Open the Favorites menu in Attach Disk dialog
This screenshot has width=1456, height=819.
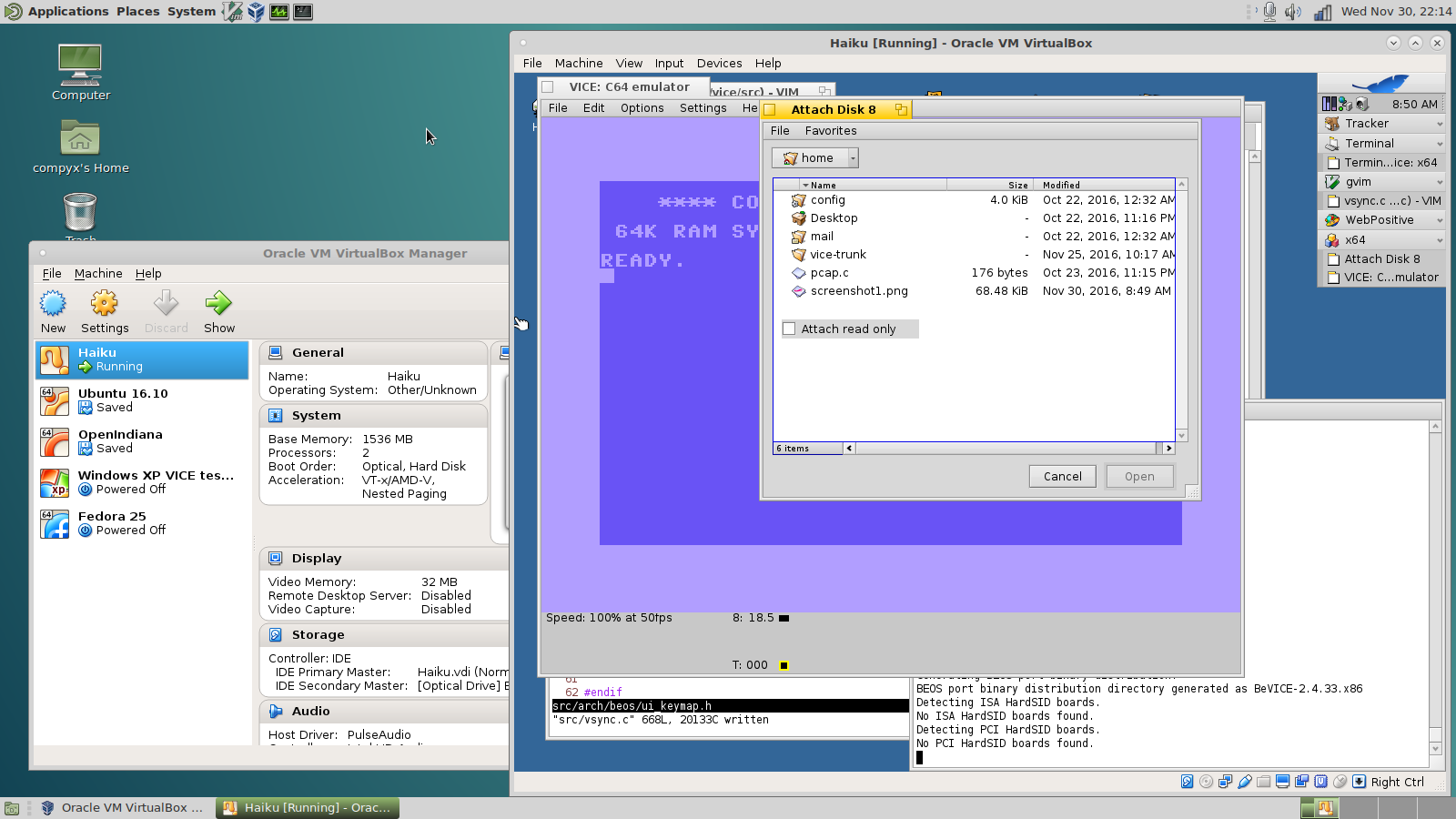[x=830, y=130]
